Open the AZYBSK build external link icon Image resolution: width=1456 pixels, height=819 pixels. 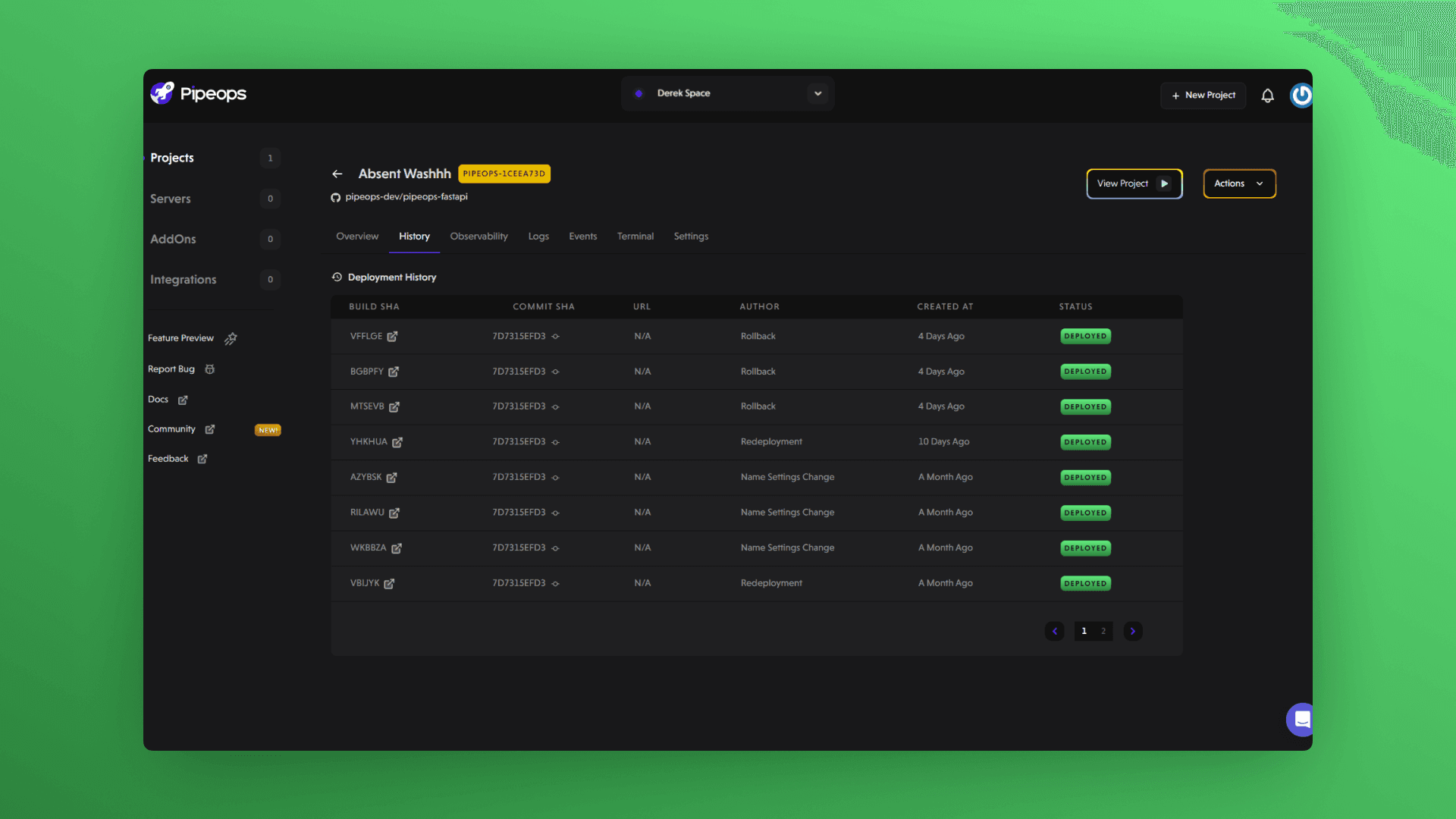point(392,478)
